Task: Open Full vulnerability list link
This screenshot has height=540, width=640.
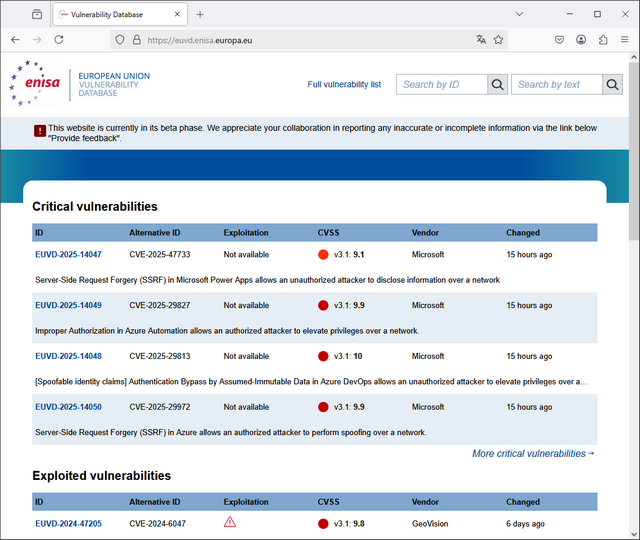Action: pyautogui.click(x=344, y=84)
